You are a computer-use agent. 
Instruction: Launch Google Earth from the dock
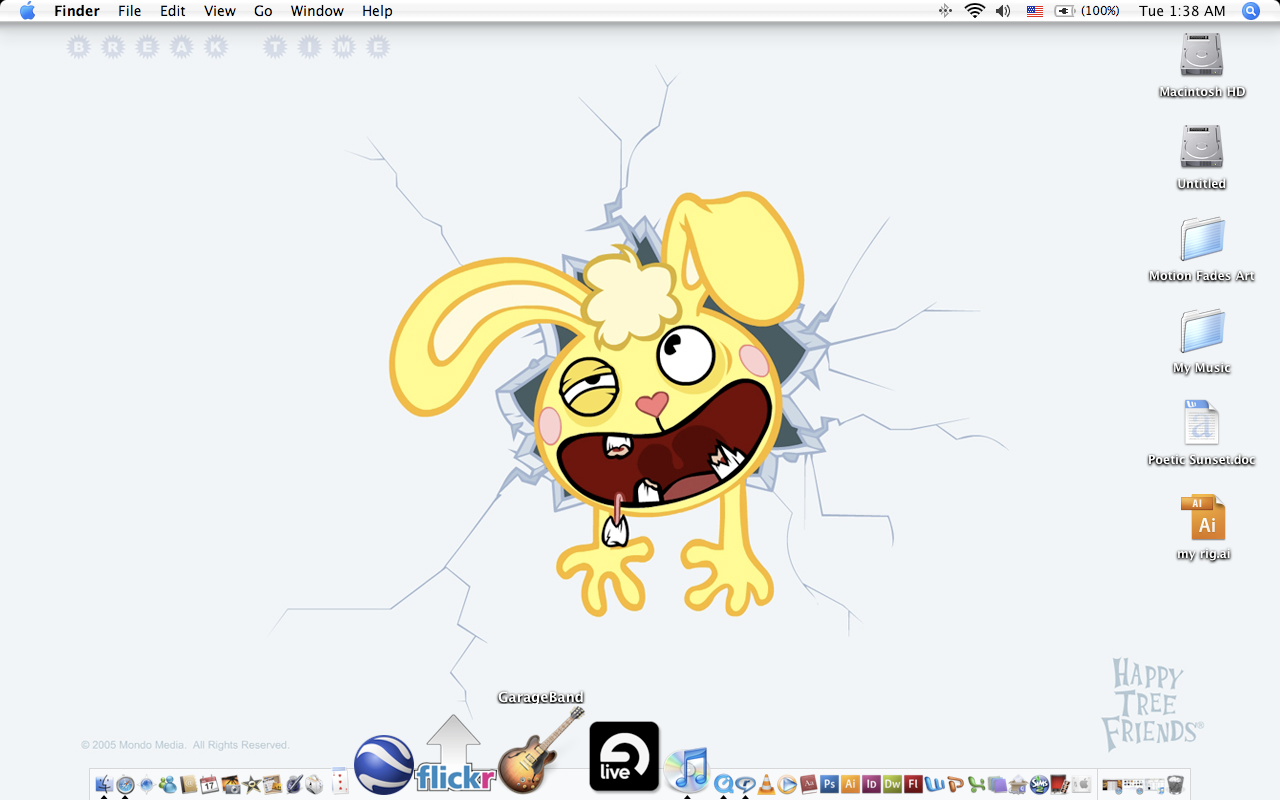point(384,764)
